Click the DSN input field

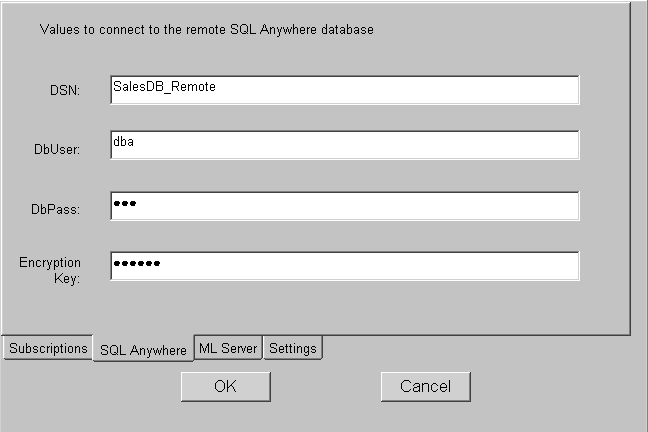tap(344, 90)
